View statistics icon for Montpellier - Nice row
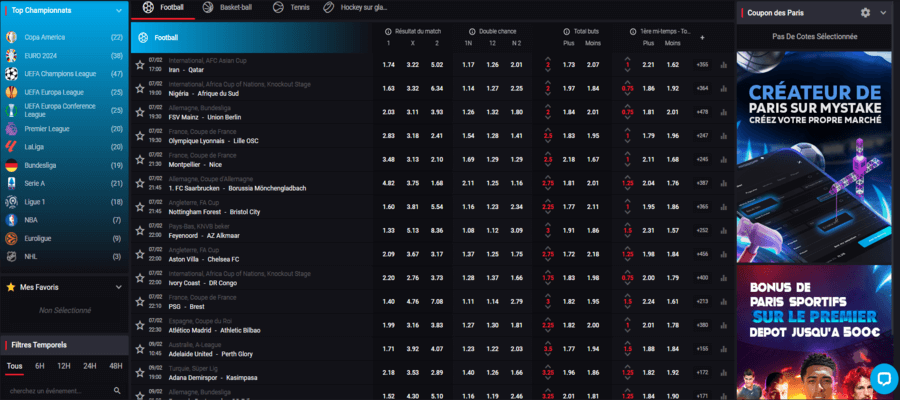The width and height of the screenshot is (900, 400). pyautogui.click(x=723, y=160)
